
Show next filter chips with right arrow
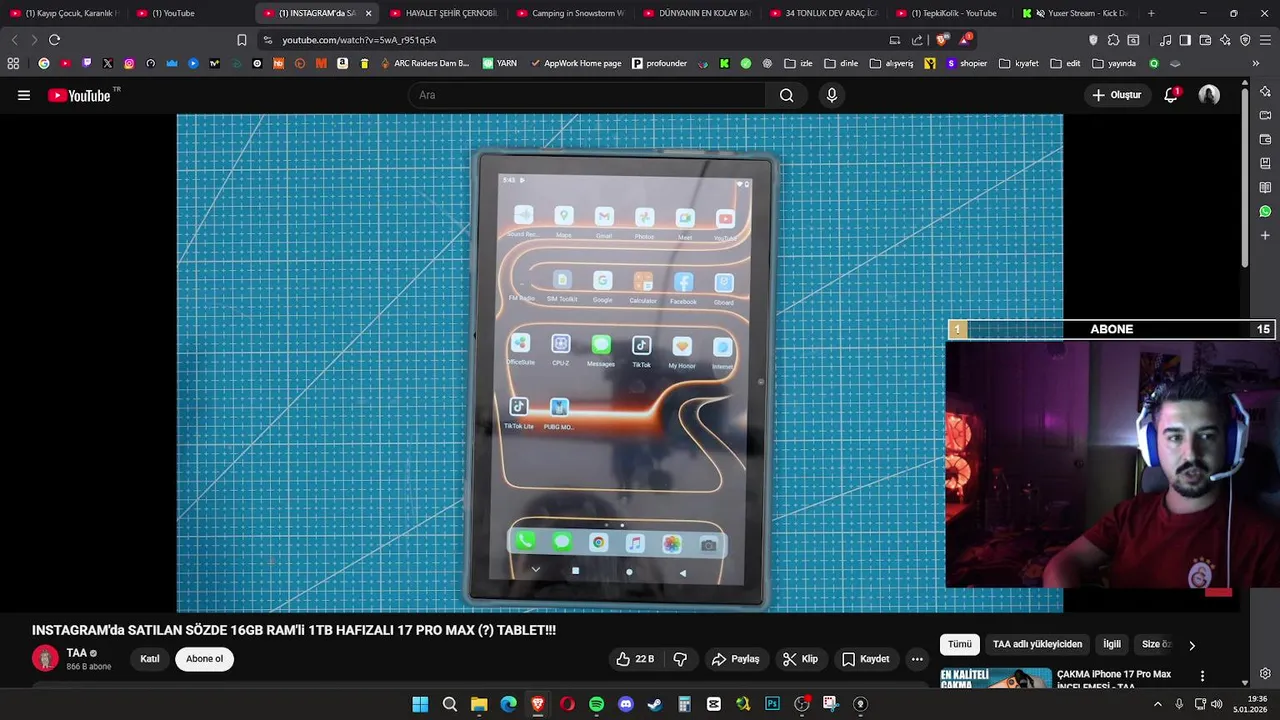(1191, 645)
